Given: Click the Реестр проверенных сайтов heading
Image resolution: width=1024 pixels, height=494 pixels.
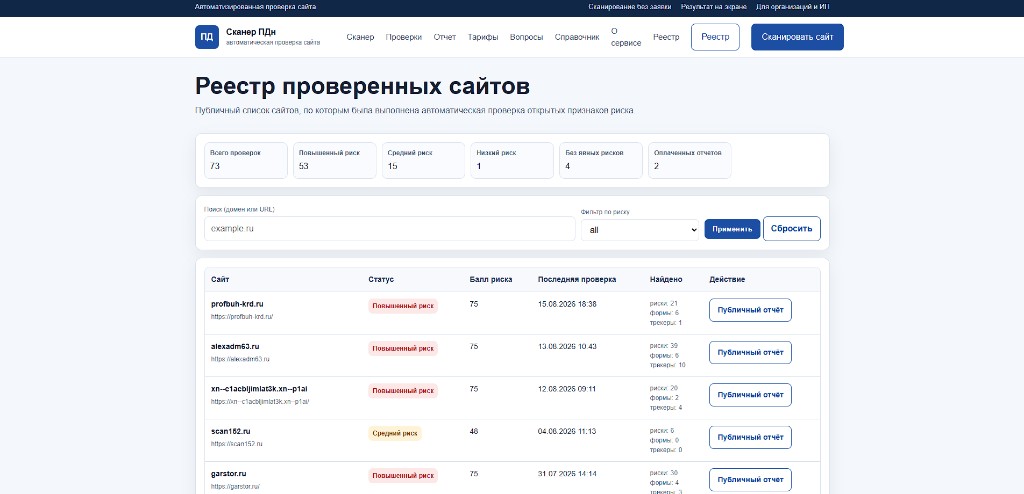Looking at the screenshot, I should (362, 86).
